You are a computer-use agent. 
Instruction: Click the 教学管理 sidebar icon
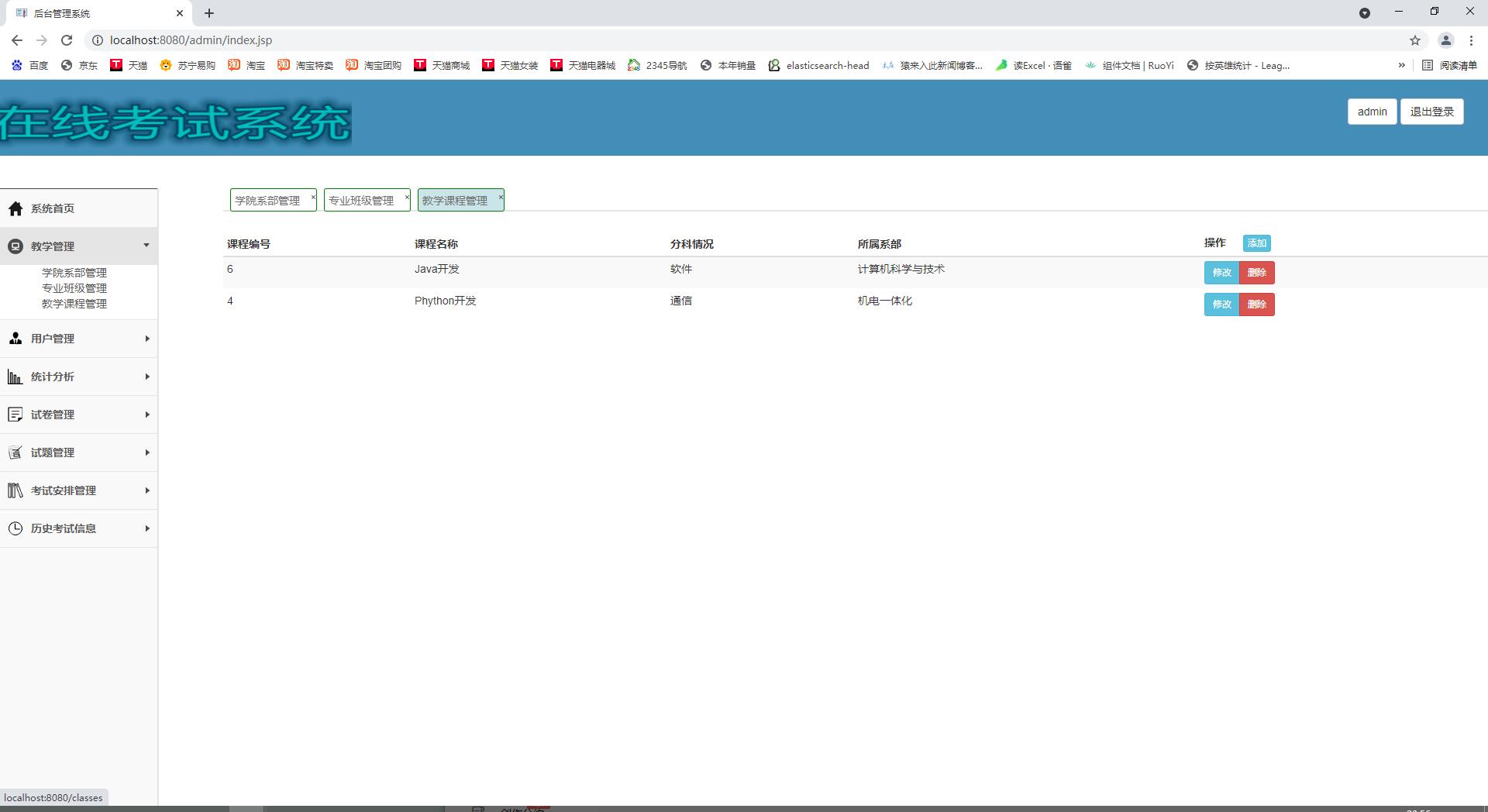tap(15, 246)
